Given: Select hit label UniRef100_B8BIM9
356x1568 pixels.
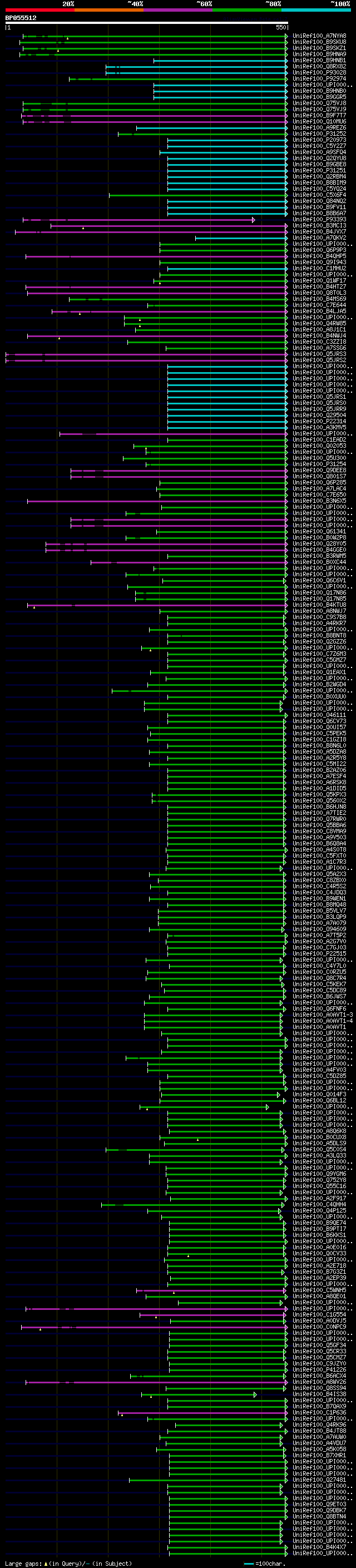Looking at the screenshot, I should (x=319, y=182).
